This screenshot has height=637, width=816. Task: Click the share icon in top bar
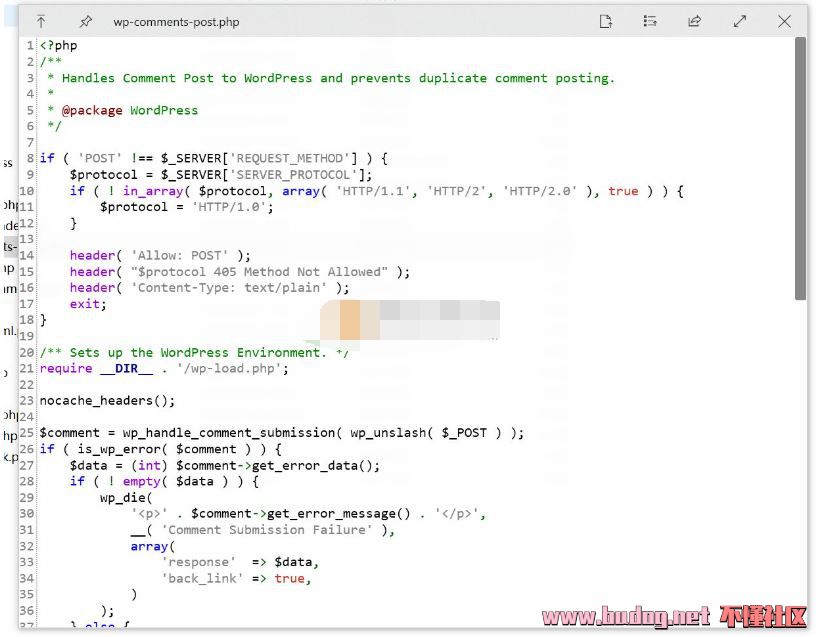694,21
